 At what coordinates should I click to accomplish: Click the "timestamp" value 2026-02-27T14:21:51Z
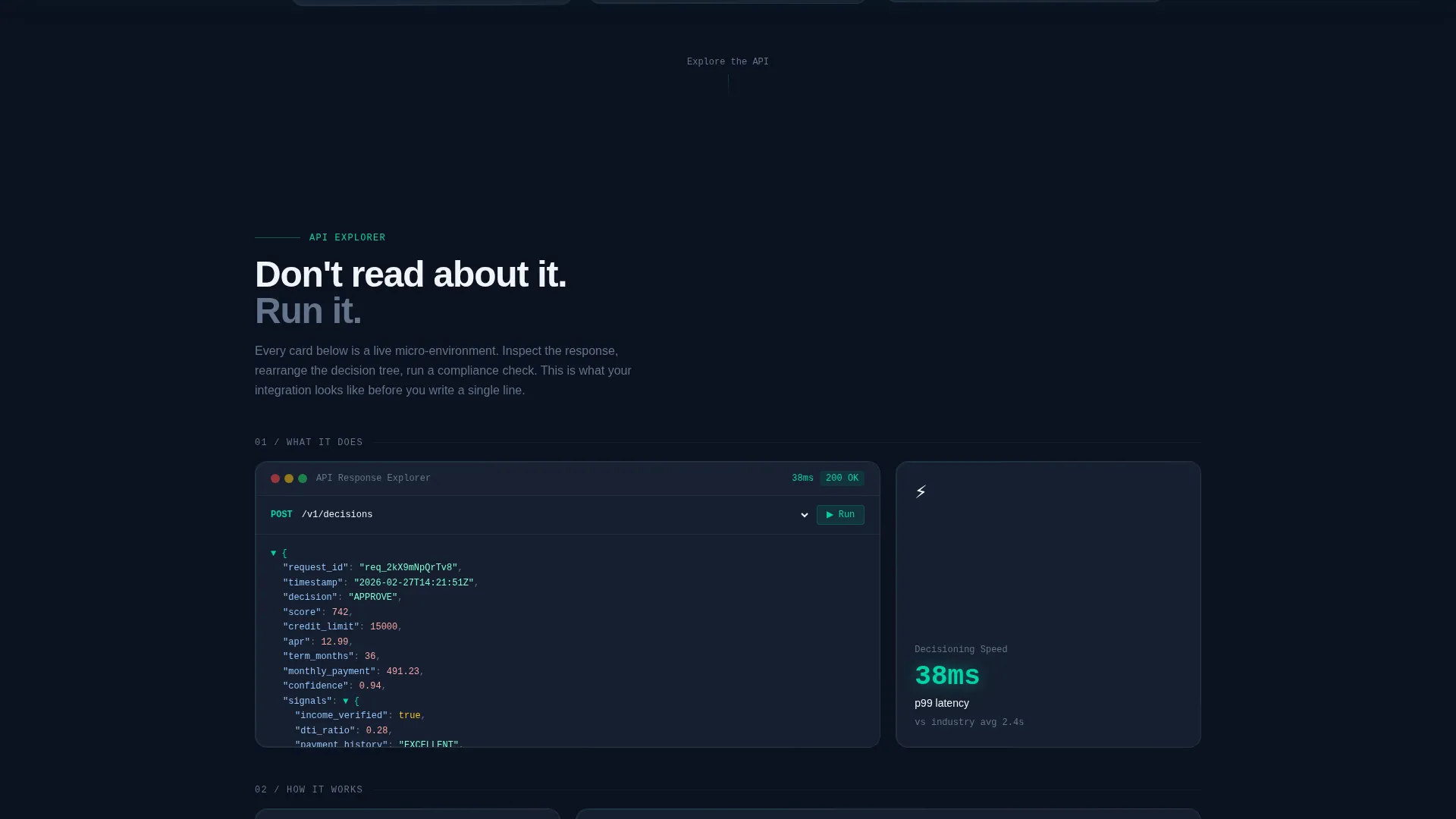click(x=414, y=583)
